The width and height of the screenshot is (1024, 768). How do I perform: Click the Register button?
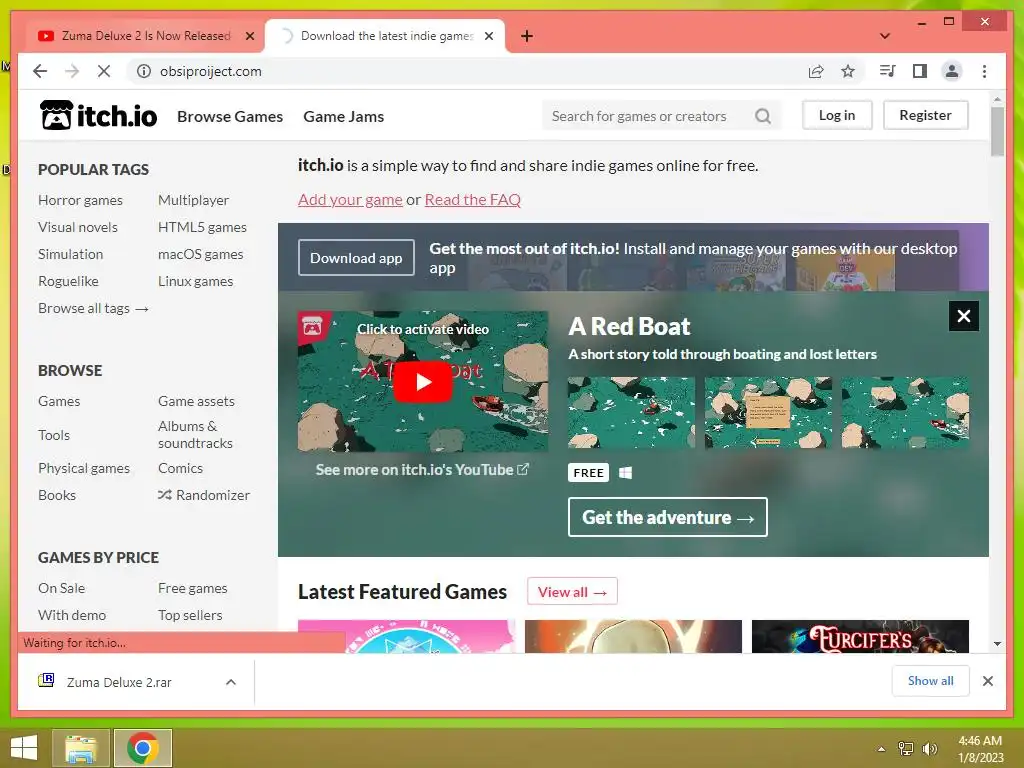925,115
